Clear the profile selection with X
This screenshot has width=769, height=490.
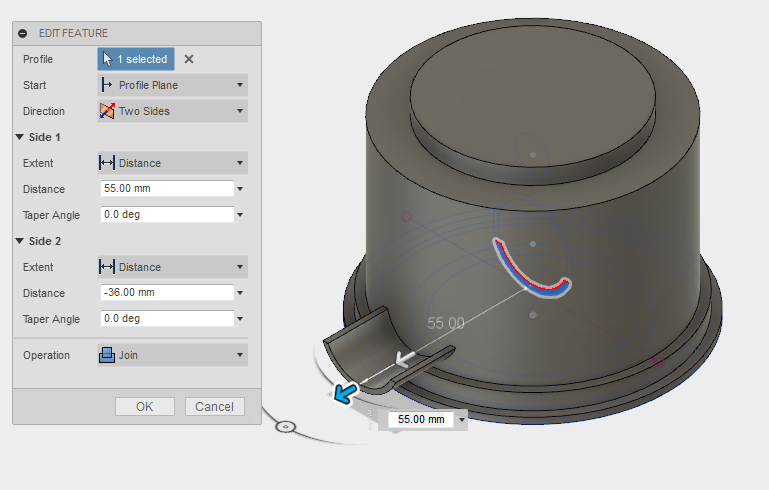tap(189, 59)
